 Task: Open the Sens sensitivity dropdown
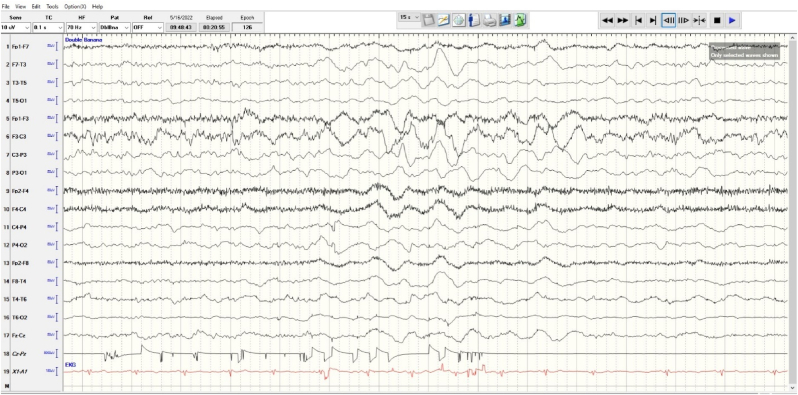pos(15,27)
